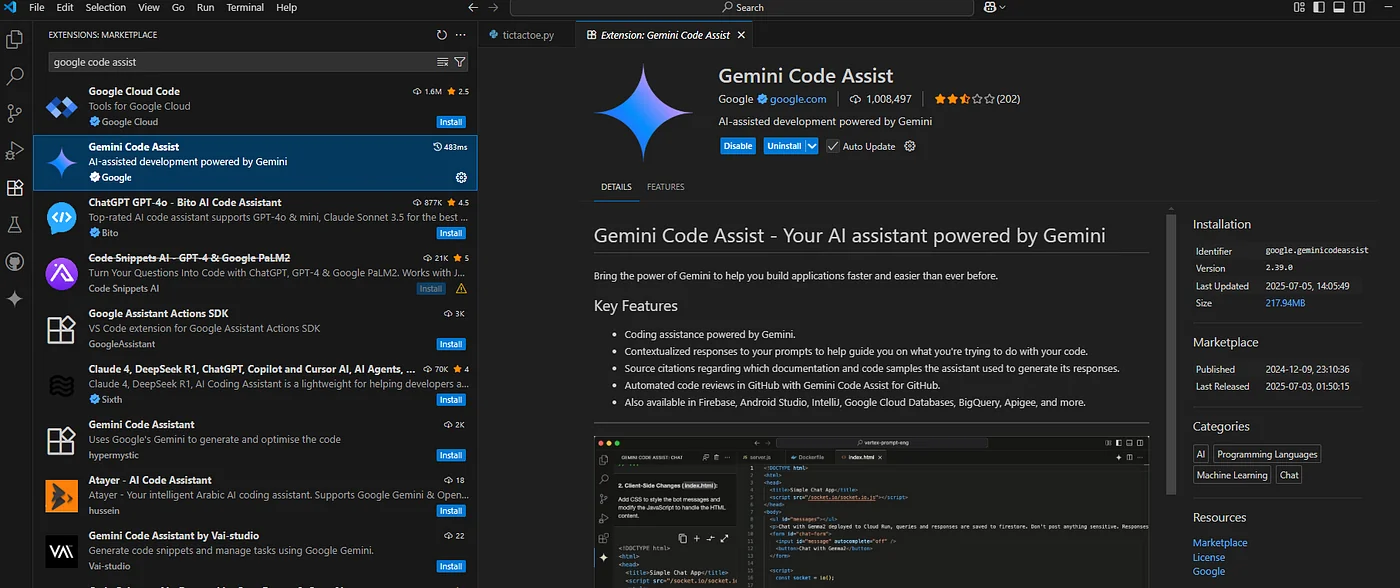Install the Google Cloud Code extension

[451, 122]
